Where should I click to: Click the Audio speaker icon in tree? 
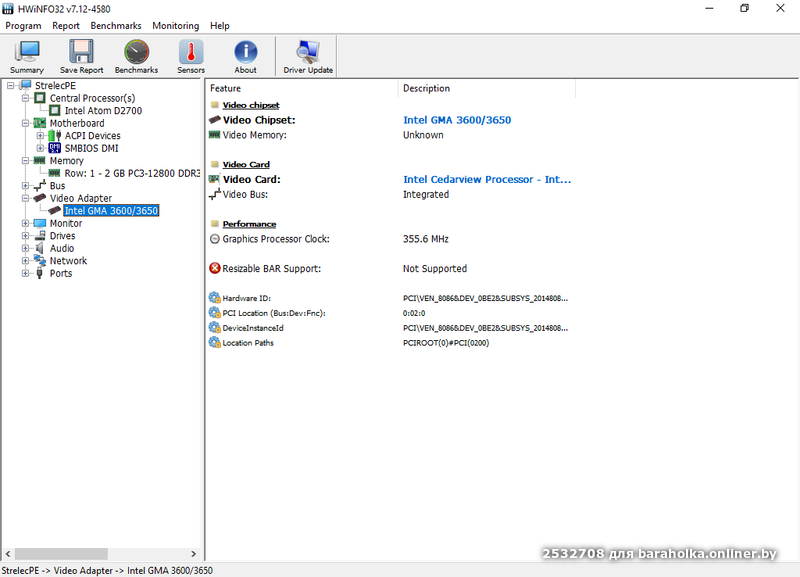tap(40, 248)
